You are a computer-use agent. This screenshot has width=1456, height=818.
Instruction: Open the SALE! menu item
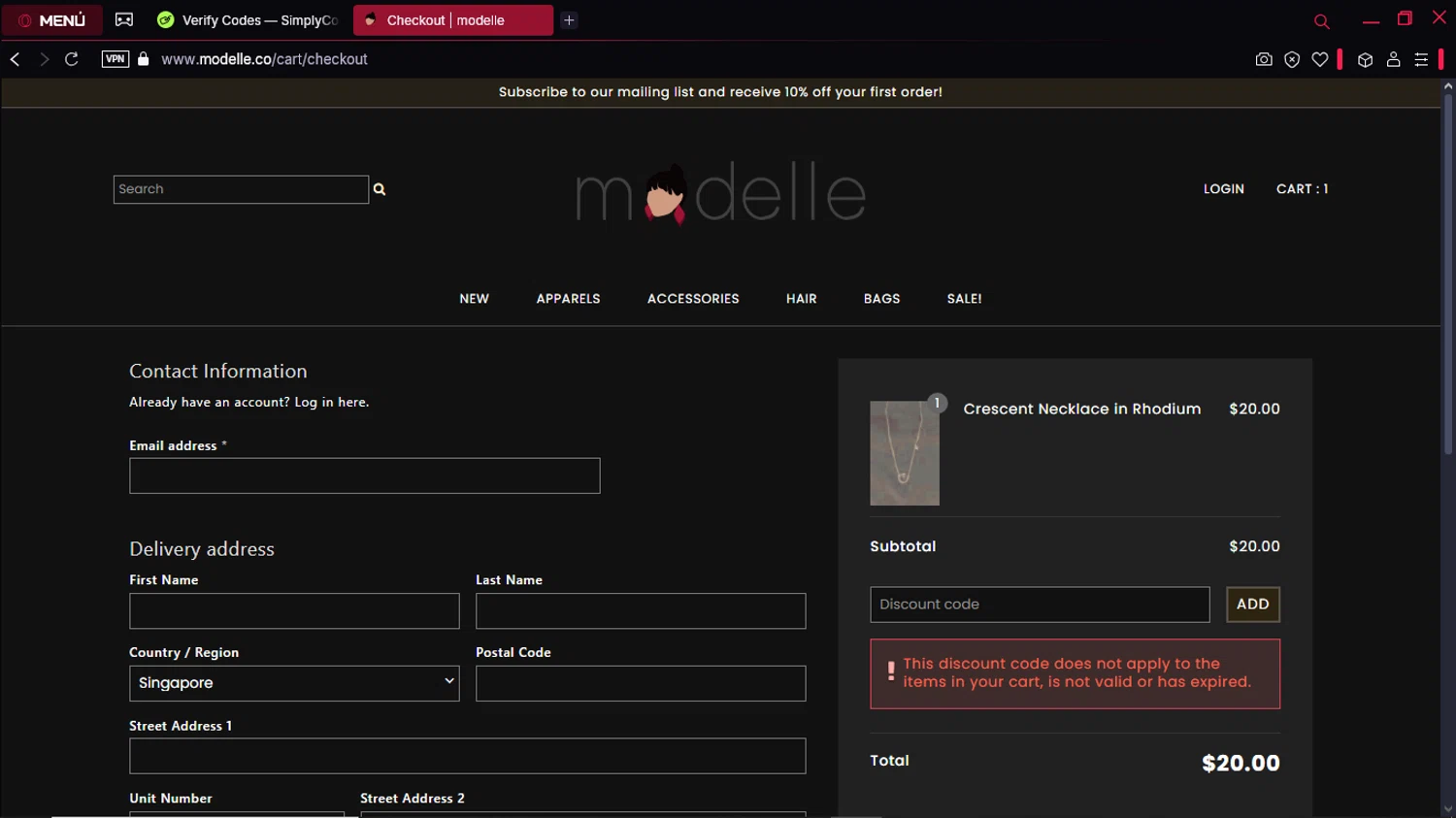(964, 299)
